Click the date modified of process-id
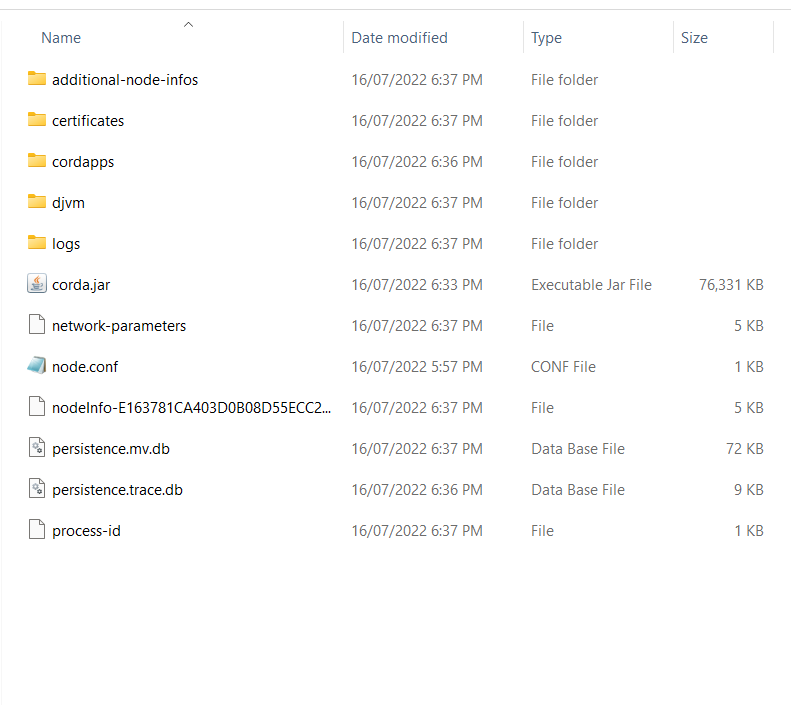 pos(417,531)
